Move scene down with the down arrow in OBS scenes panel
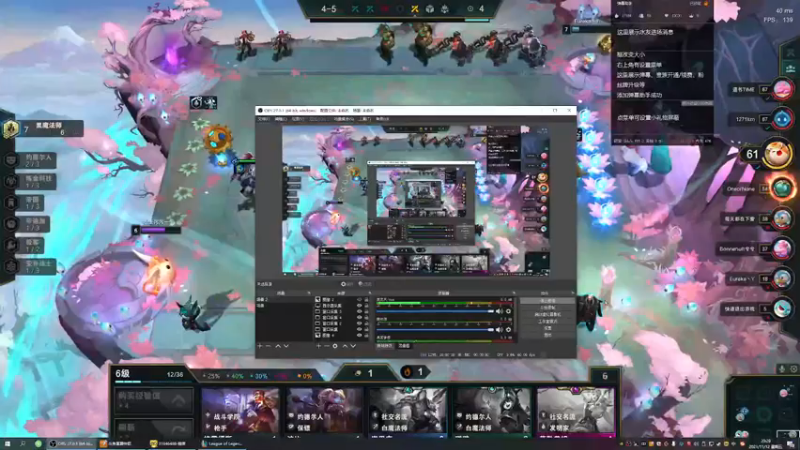The width and height of the screenshot is (800, 450). pyautogui.click(x=286, y=346)
